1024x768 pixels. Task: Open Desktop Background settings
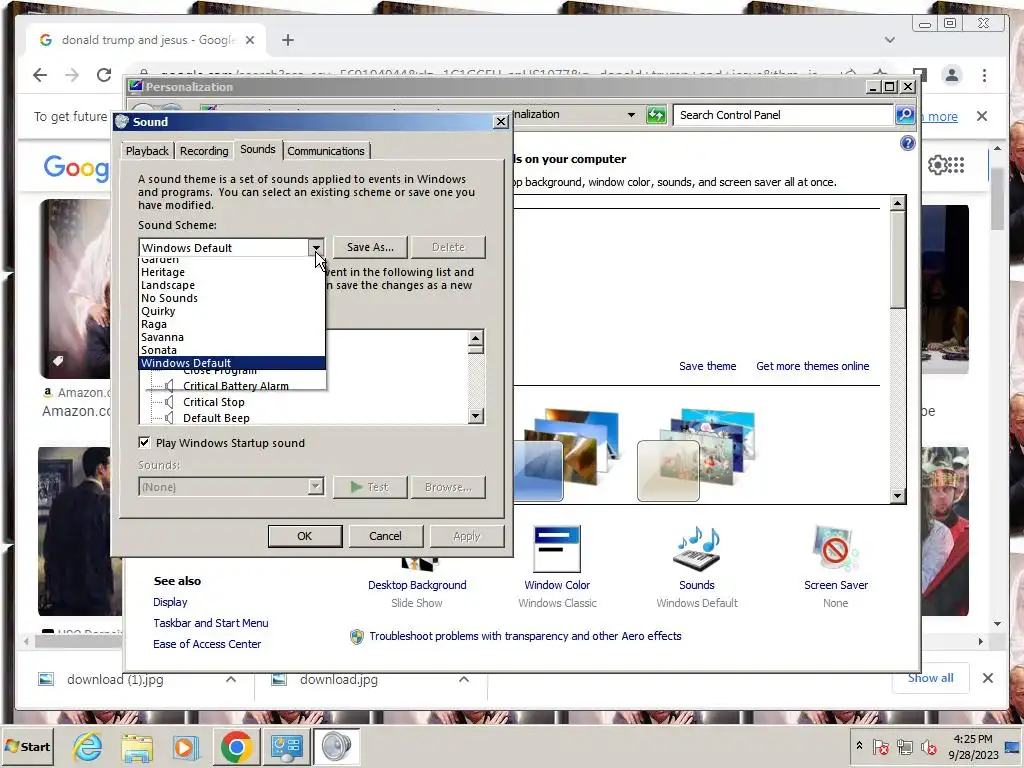(417, 585)
